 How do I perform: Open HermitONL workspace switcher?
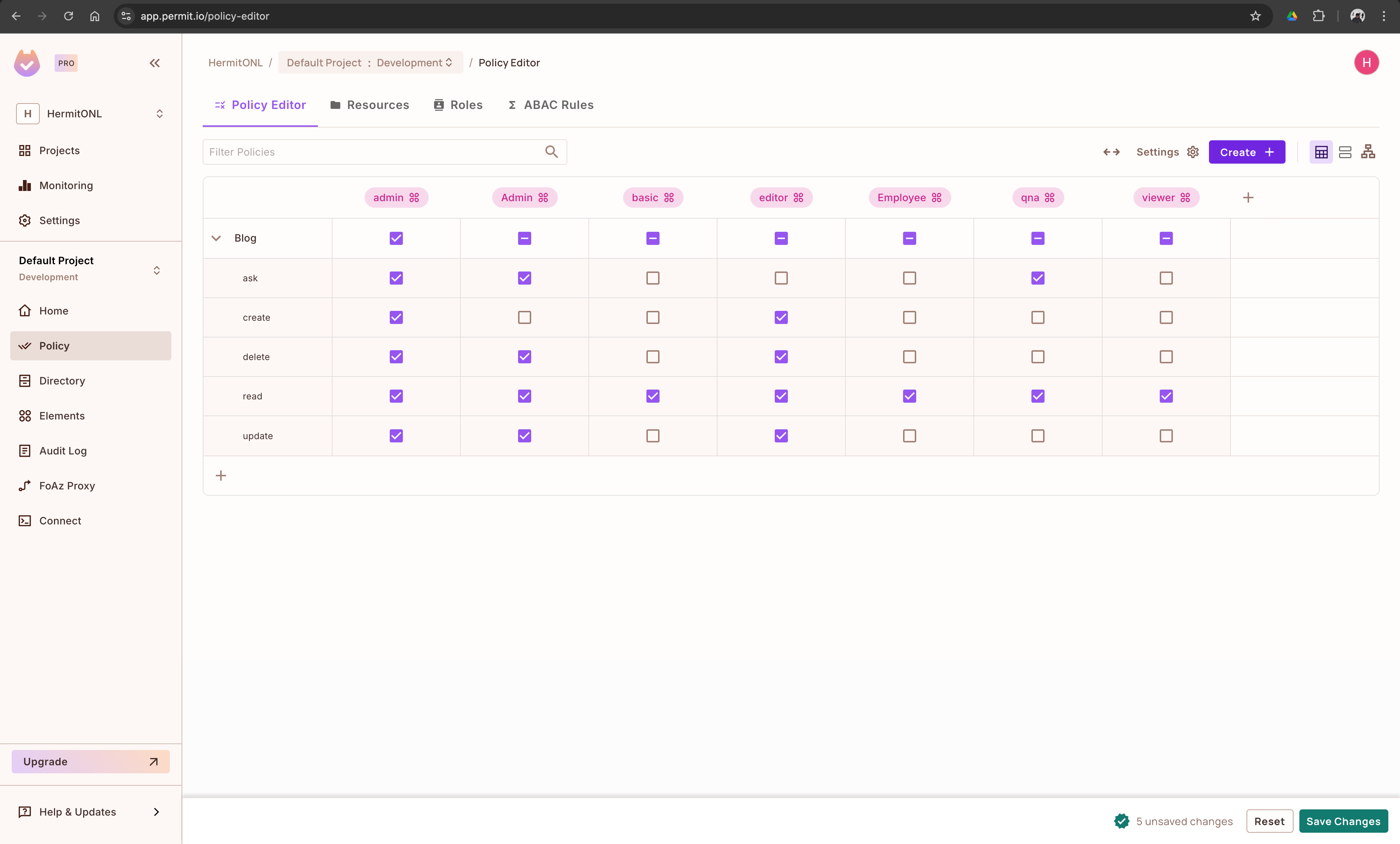[x=91, y=114]
